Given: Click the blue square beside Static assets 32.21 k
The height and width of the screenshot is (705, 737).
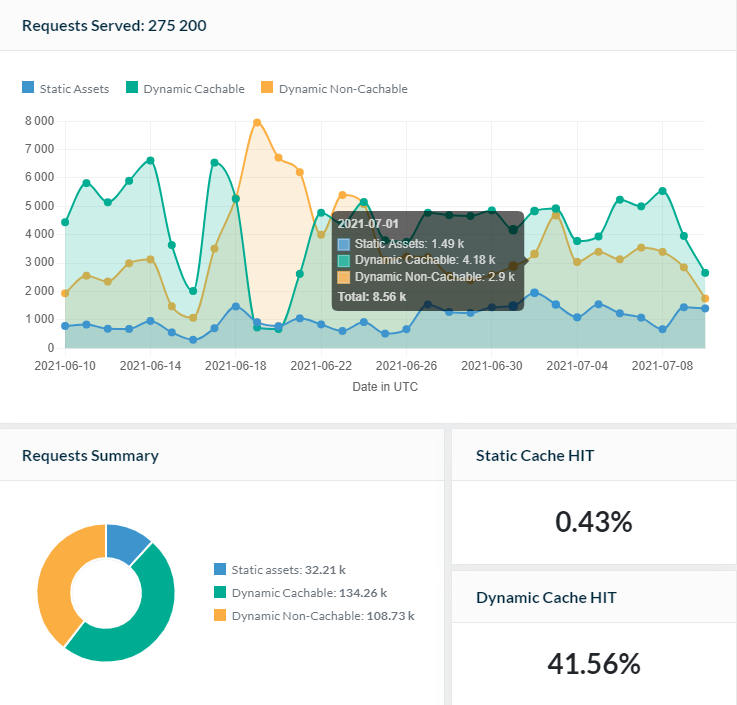Looking at the screenshot, I should 220,569.
